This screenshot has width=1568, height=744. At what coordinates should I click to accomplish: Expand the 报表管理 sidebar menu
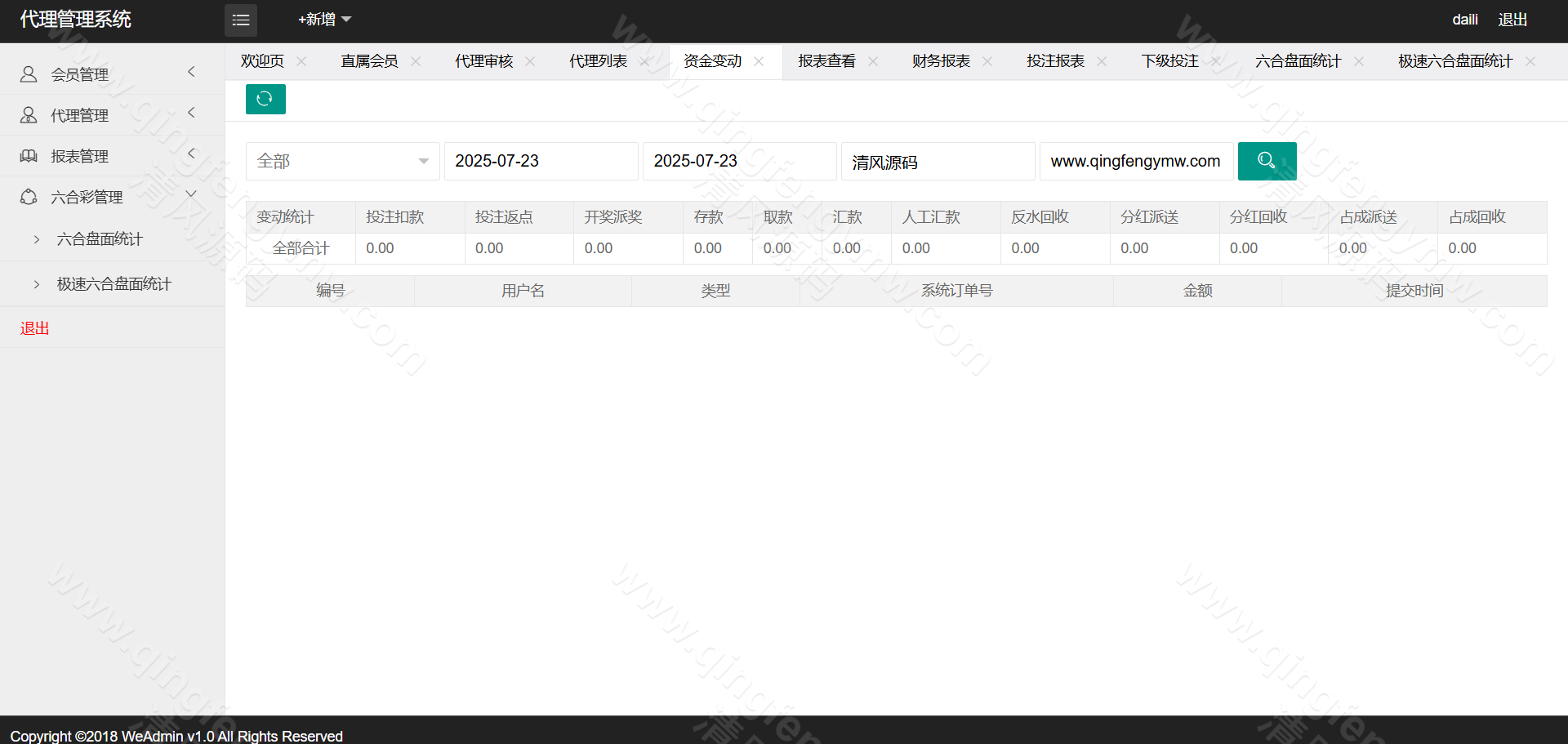(112, 156)
